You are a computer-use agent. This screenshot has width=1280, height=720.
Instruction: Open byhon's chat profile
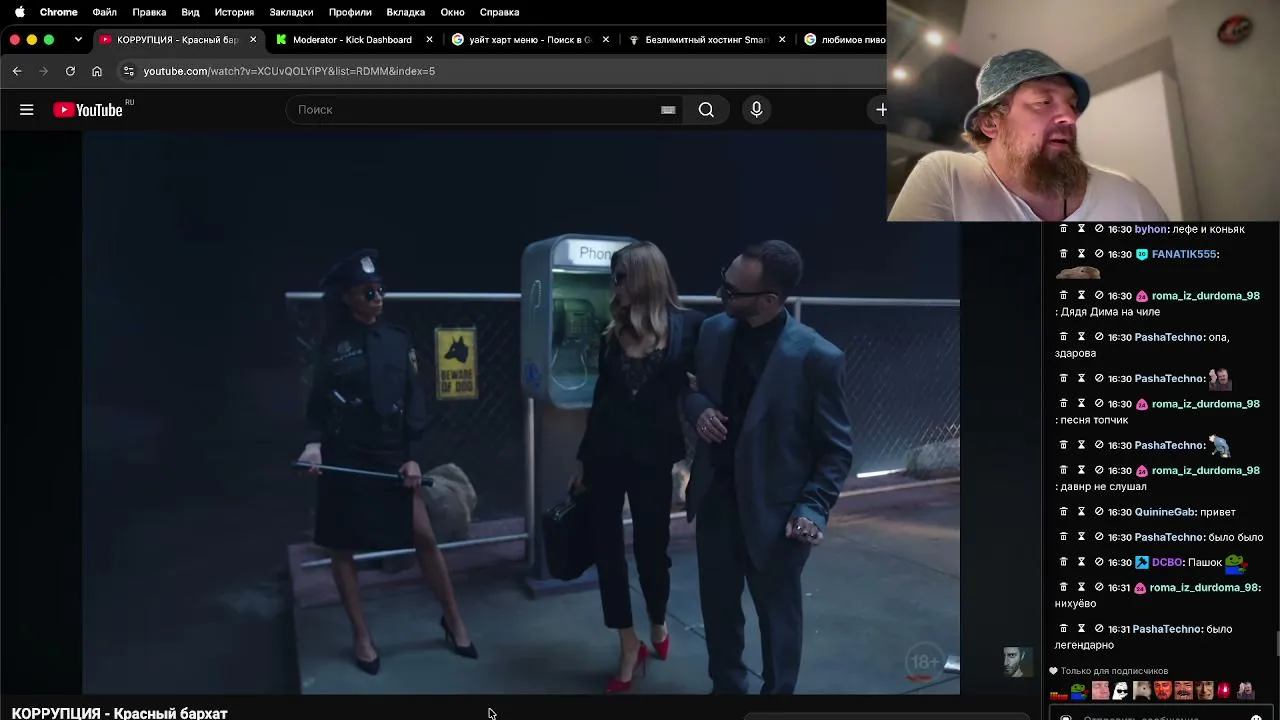(1151, 229)
